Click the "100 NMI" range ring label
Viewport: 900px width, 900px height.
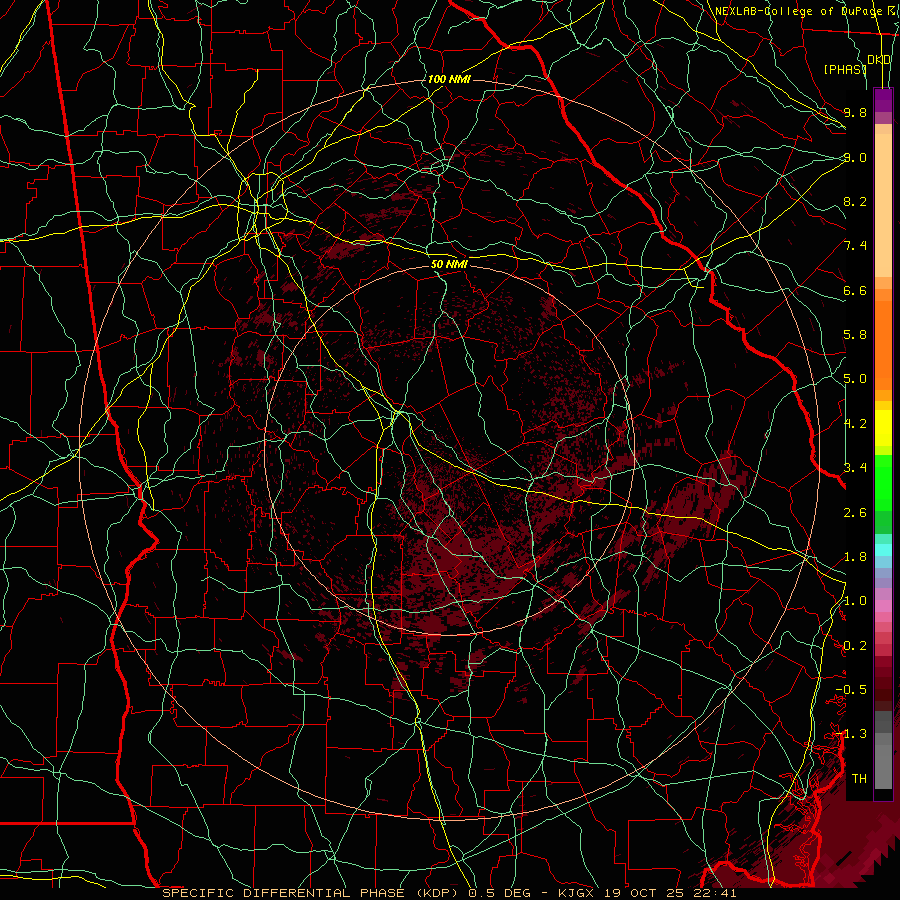pos(449,79)
